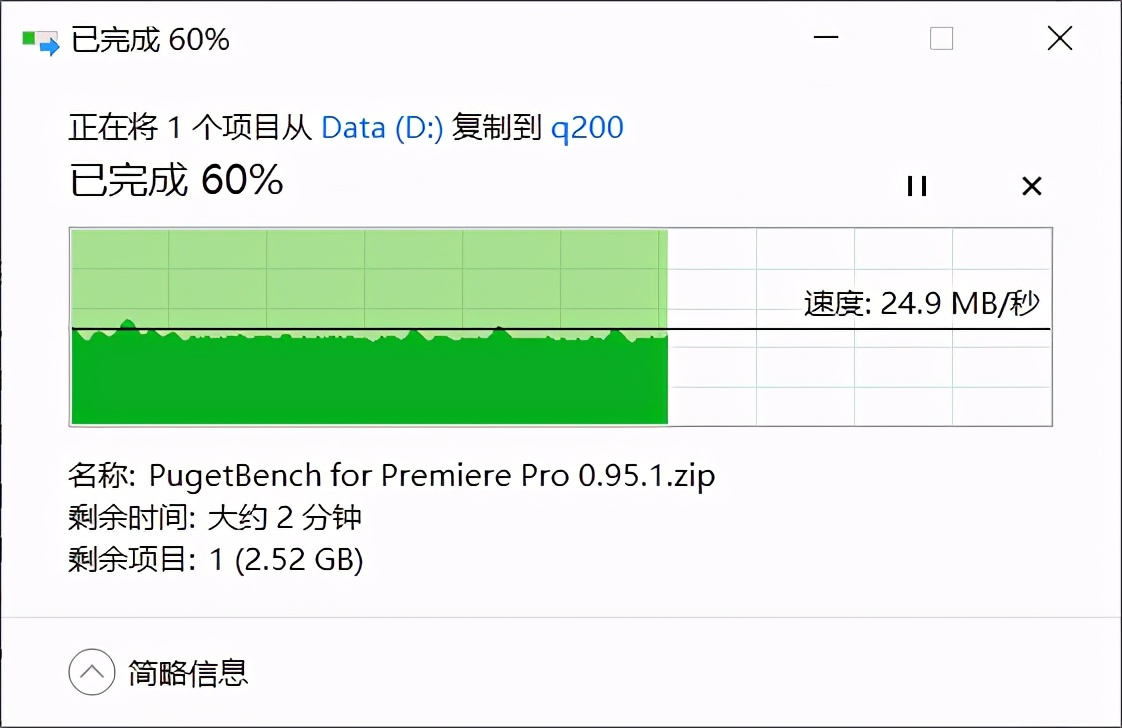Click the greyed-out maximize button
1122x728 pixels.
(x=941, y=40)
